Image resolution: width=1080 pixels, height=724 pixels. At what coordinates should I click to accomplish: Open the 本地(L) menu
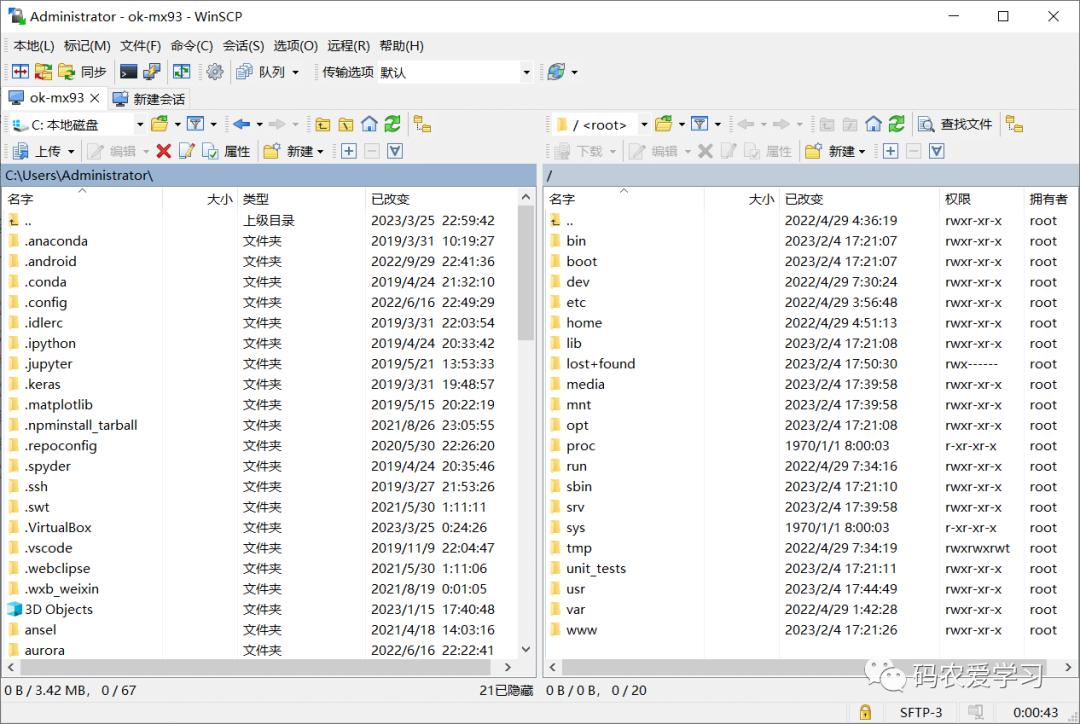click(34, 45)
